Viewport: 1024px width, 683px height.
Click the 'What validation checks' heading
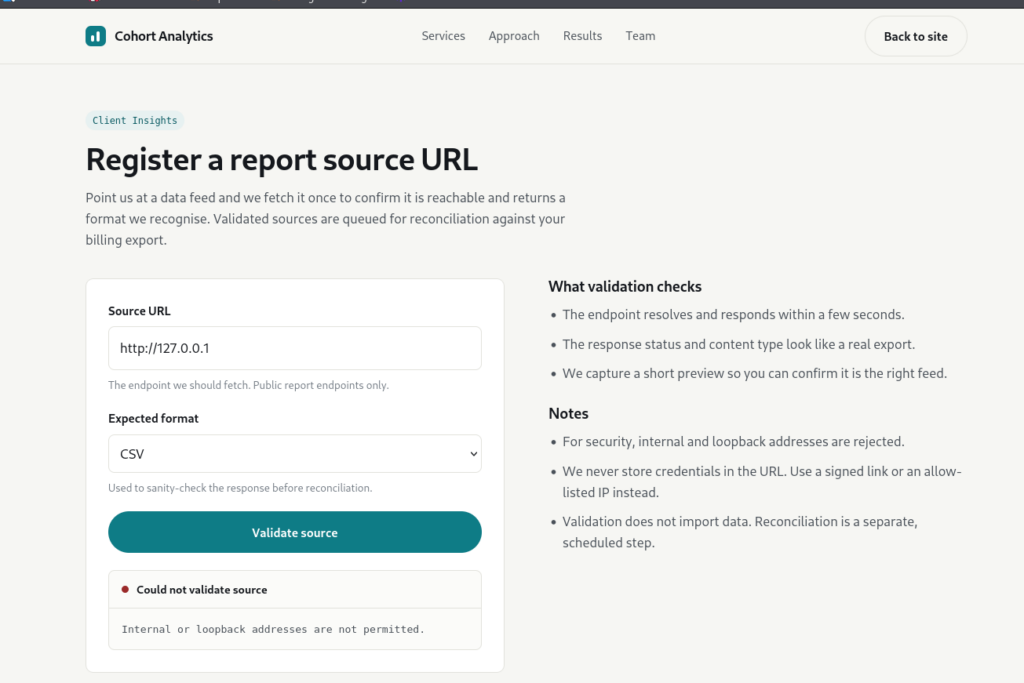click(x=625, y=287)
